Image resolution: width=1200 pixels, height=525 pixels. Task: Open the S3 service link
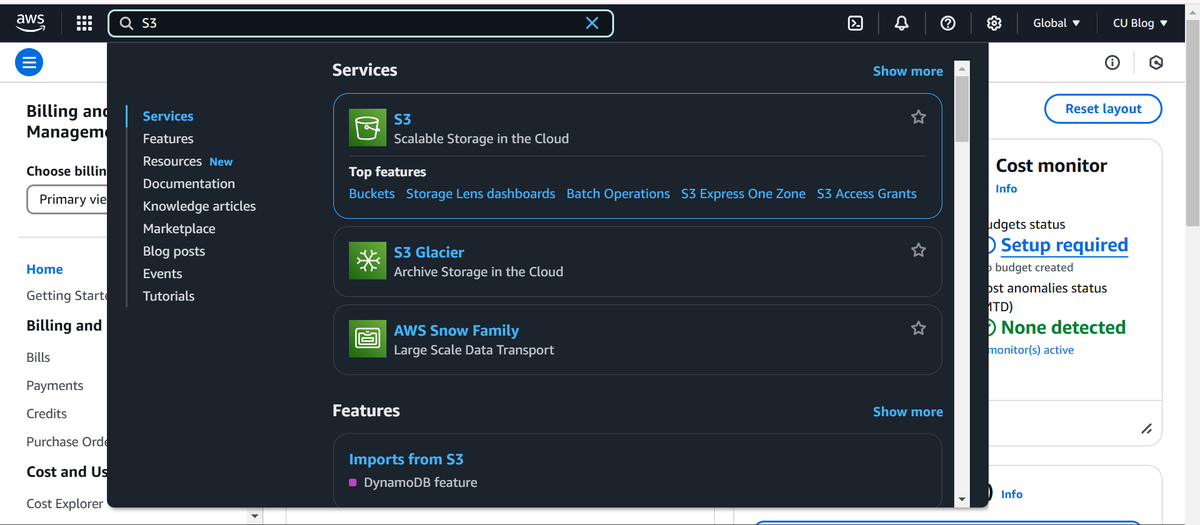coord(402,119)
